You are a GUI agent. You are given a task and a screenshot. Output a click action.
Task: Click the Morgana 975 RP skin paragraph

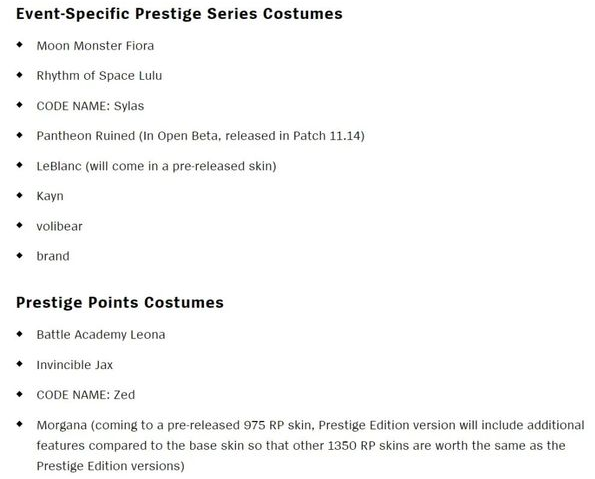310,446
